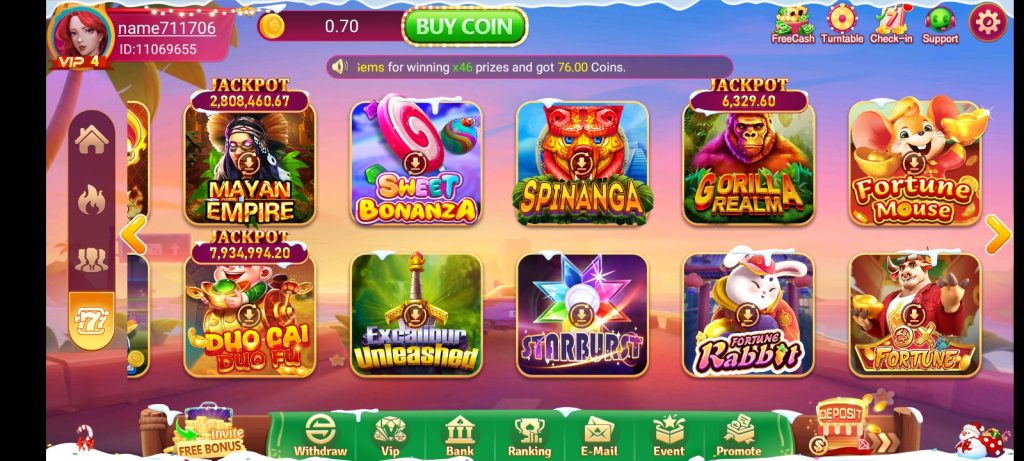Image resolution: width=1024 pixels, height=461 pixels.
Task: Launch the Sweet Bonanza game
Action: click(416, 163)
